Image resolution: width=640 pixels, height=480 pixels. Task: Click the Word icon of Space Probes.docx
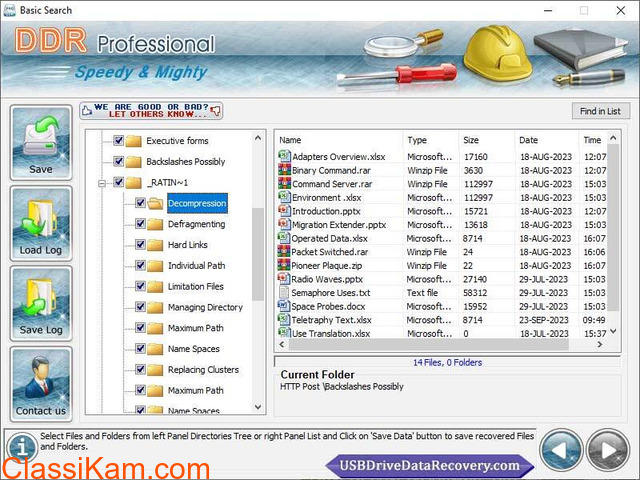(284, 306)
